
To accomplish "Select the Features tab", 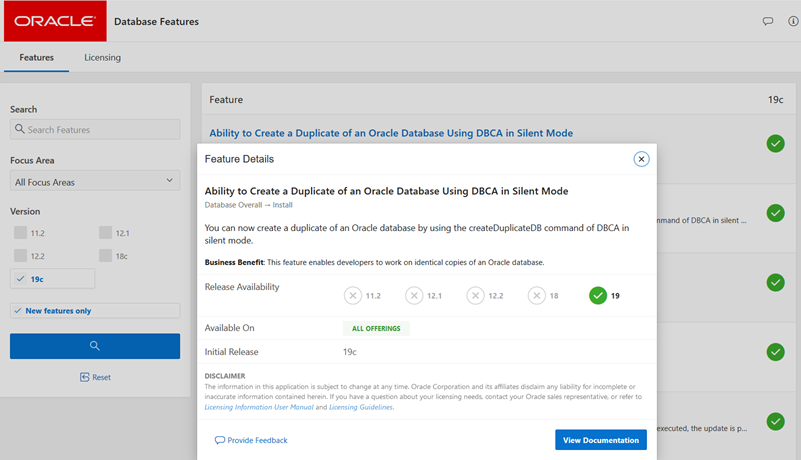I will pyautogui.click(x=36, y=58).
